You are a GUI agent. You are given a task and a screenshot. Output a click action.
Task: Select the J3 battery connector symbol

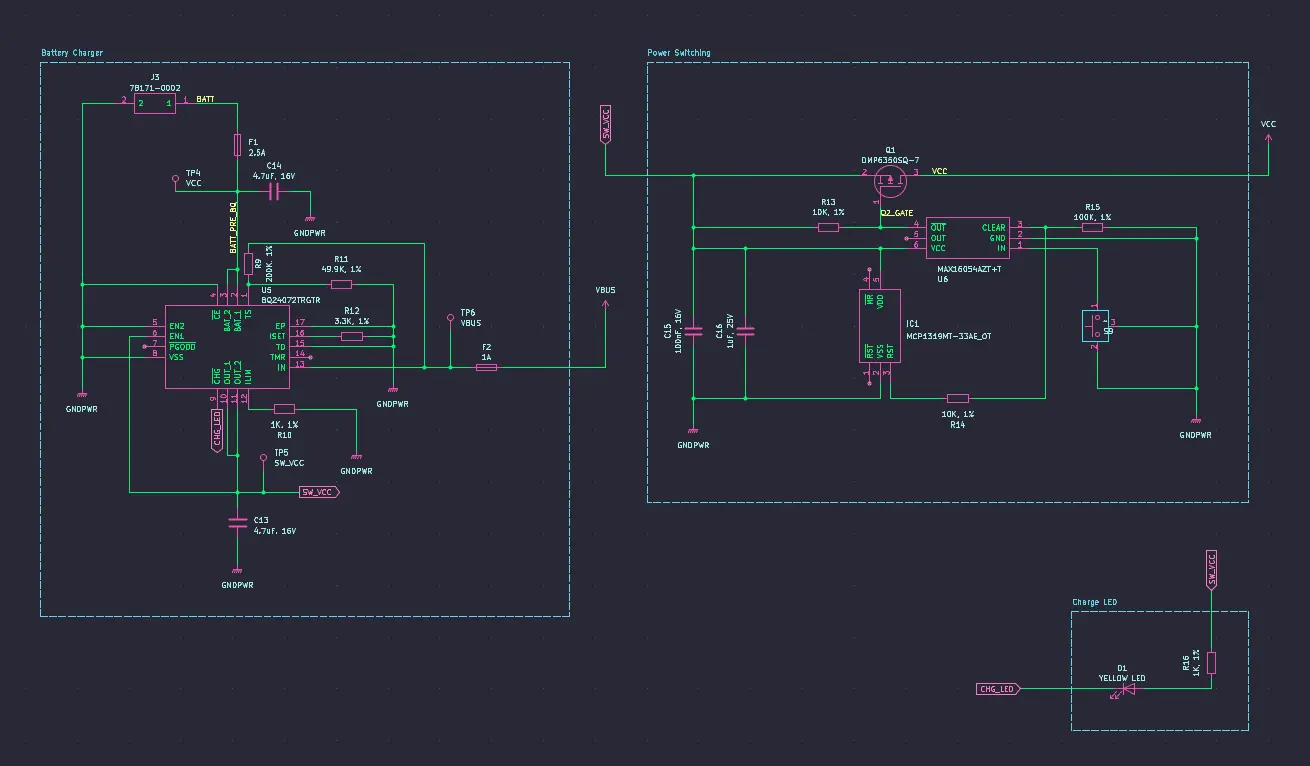(x=154, y=103)
